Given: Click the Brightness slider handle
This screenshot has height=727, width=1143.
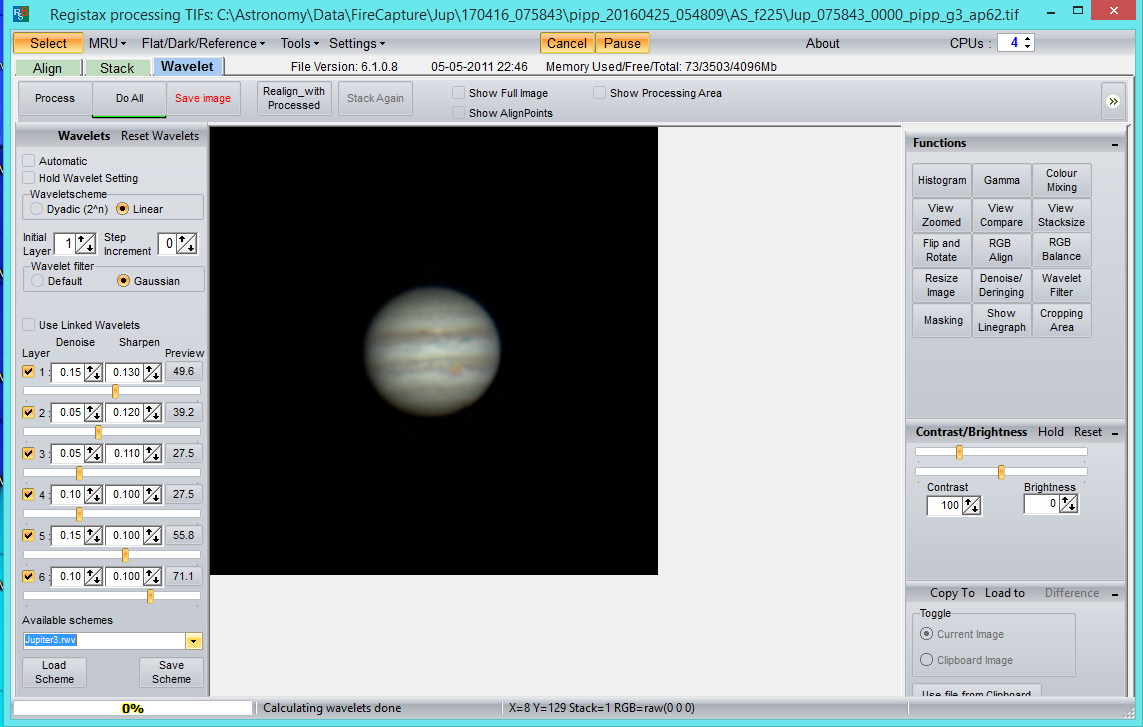Looking at the screenshot, I should pyautogui.click(x=1002, y=472).
